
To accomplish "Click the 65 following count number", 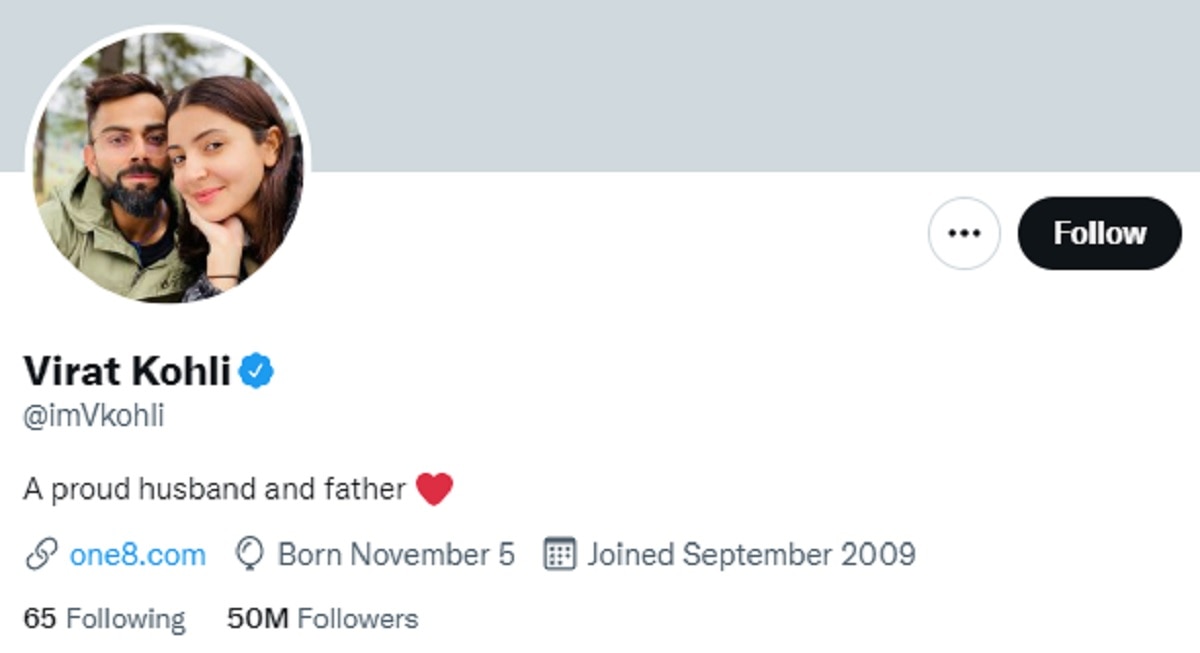I will 41,618.
